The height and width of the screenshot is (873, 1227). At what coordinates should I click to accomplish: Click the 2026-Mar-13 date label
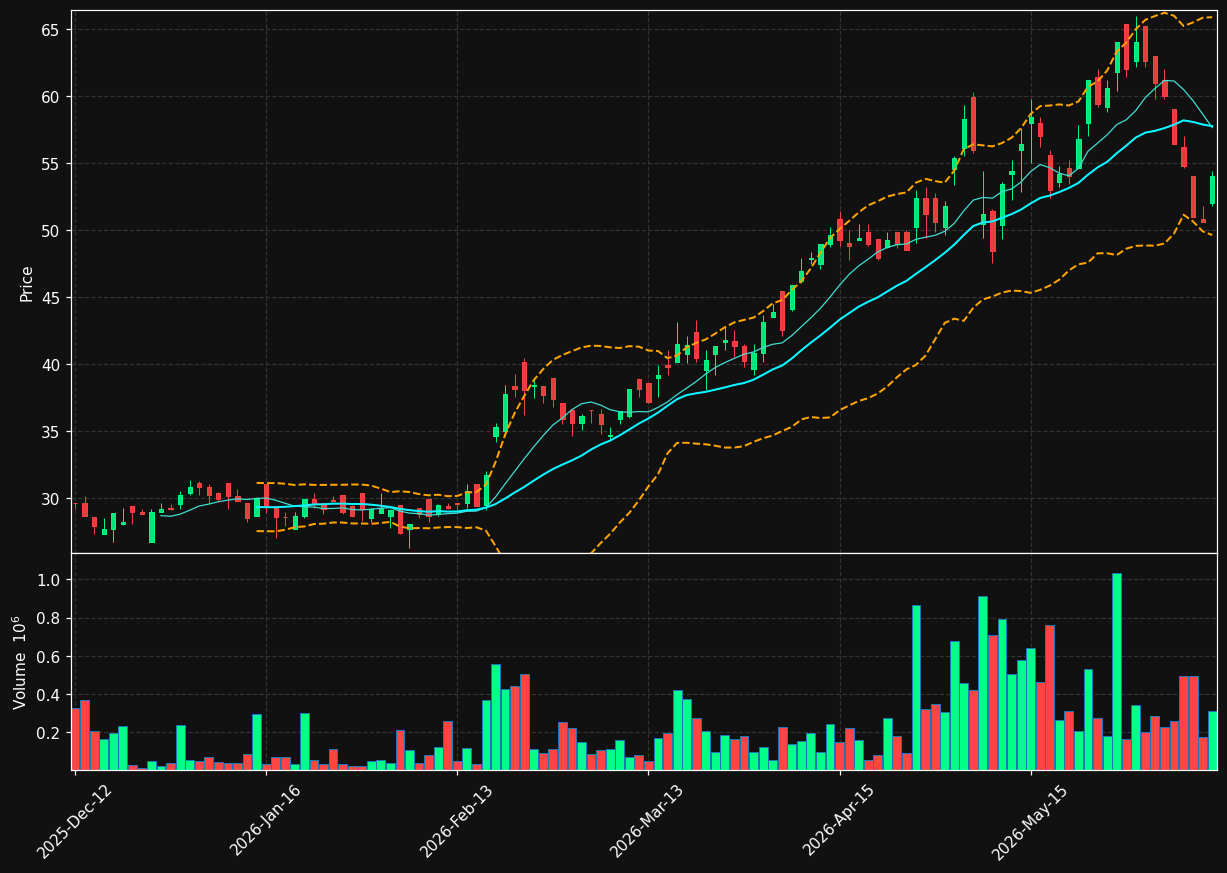pyautogui.click(x=646, y=821)
